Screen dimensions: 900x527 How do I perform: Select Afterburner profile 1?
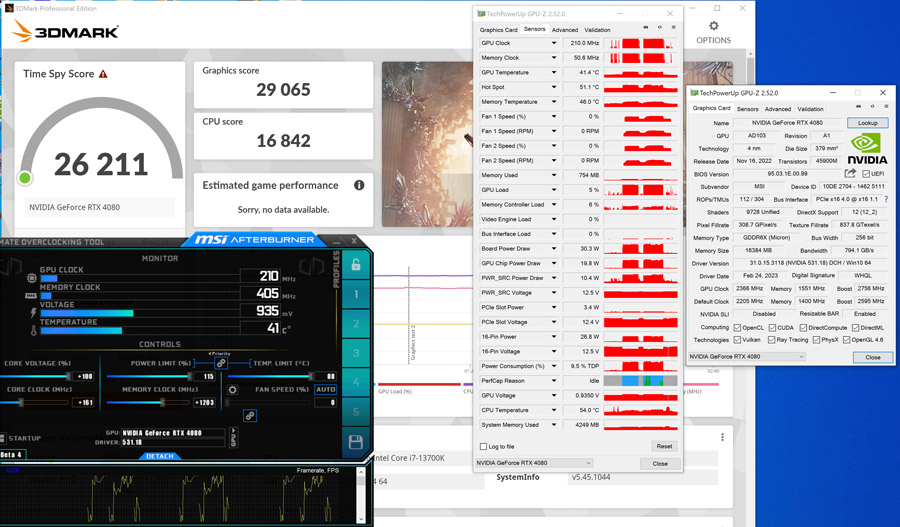[356, 294]
